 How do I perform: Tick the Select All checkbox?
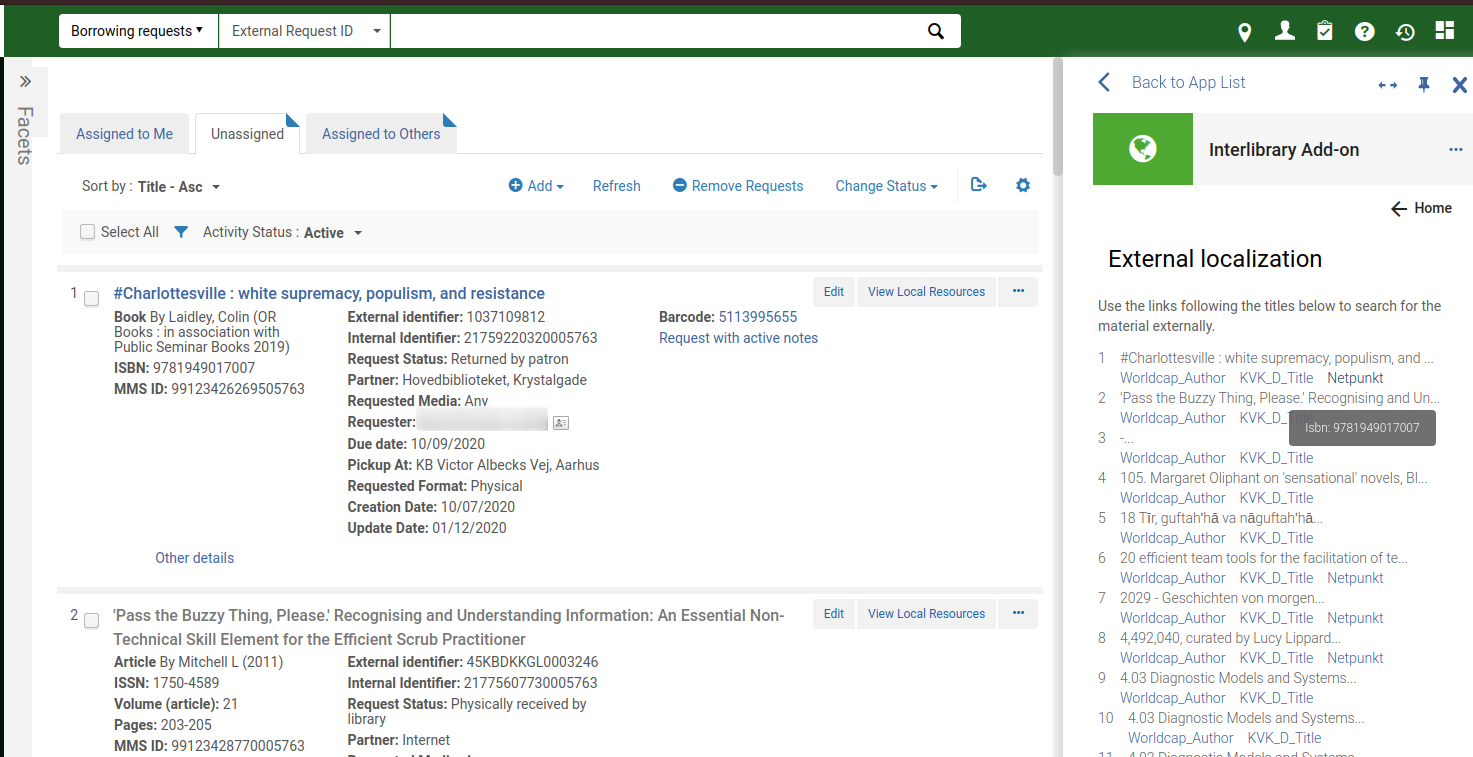87,231
